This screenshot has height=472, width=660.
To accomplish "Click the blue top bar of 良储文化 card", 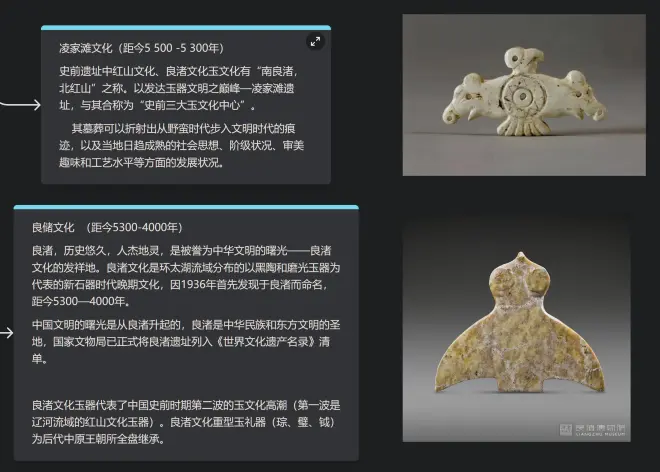I will [186, 207].
